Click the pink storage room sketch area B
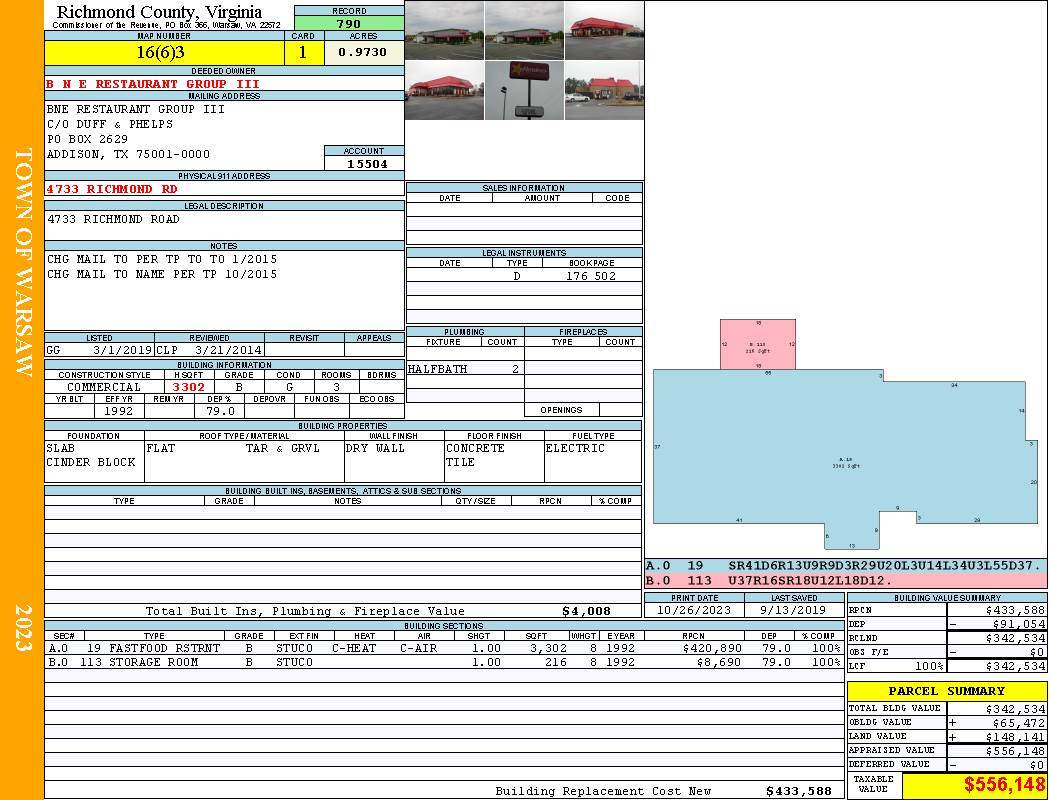1050x800 pixels. [758, 344]
